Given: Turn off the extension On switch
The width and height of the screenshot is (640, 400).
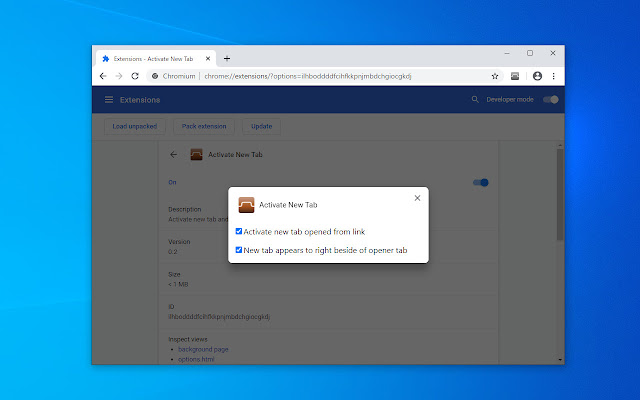Looking at the screenshot, I should click(x=481, y=182).
